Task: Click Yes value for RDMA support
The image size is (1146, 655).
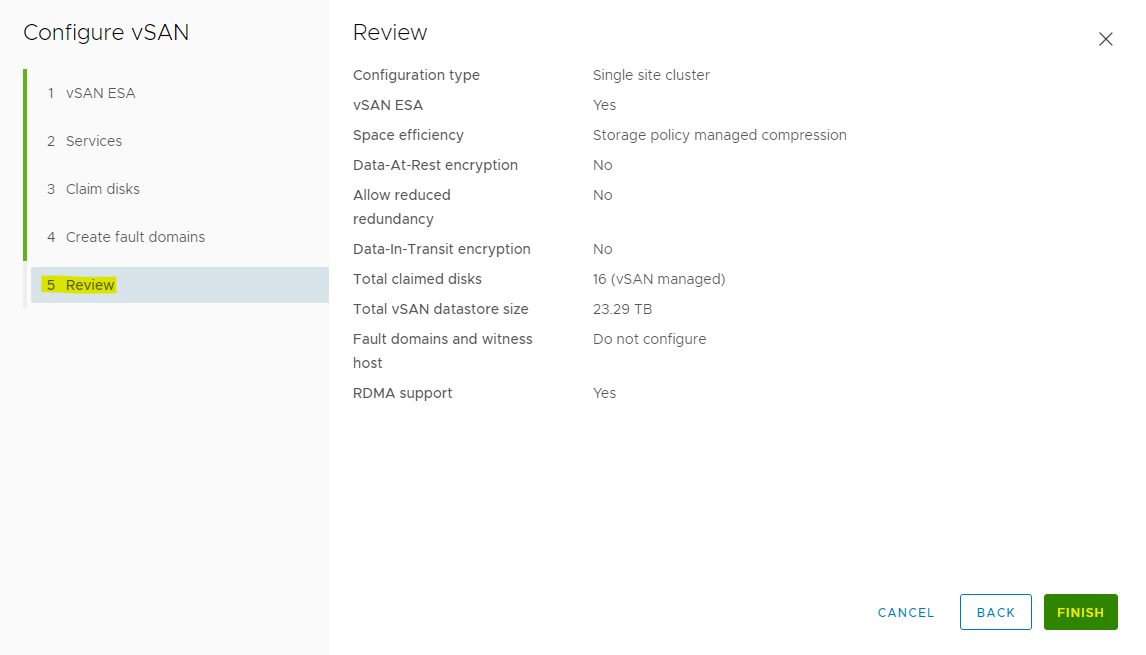Action: point(604,393)
